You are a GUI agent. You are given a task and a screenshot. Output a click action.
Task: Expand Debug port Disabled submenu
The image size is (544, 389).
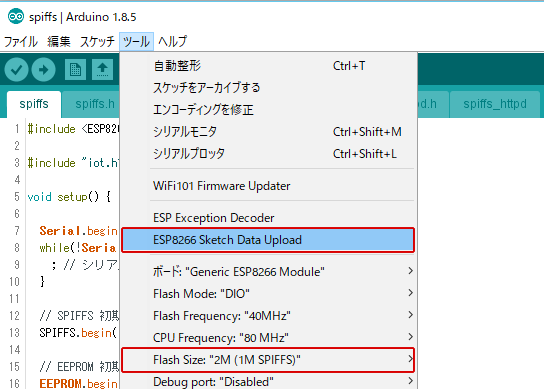click(x=269, y=381)
